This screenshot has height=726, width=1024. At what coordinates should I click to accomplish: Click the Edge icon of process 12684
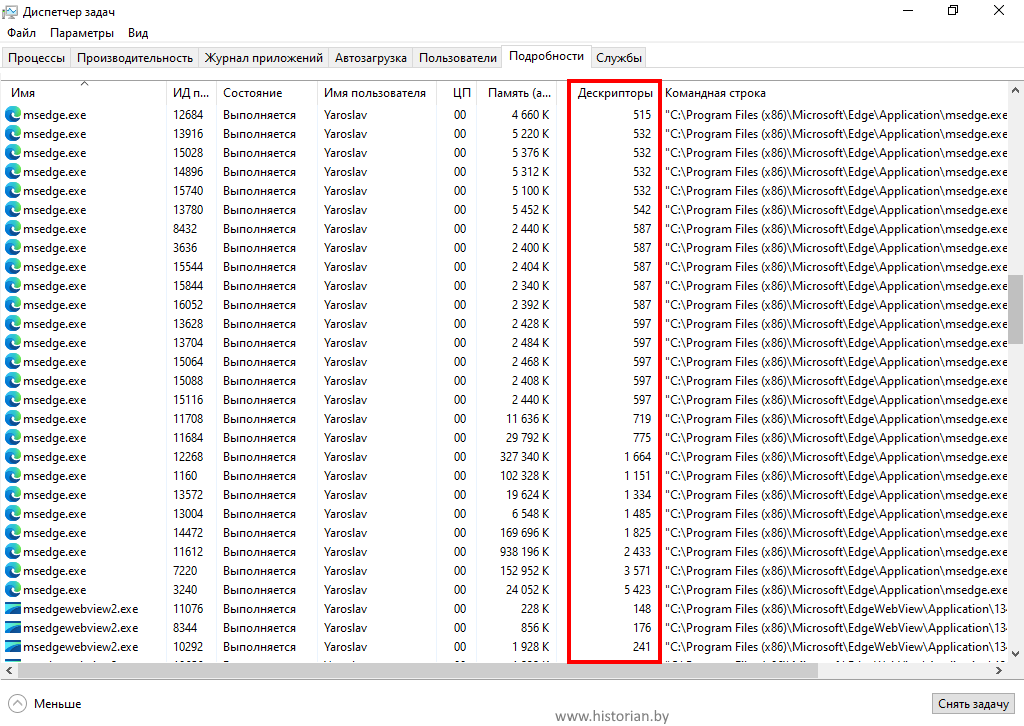click(13, 114)
